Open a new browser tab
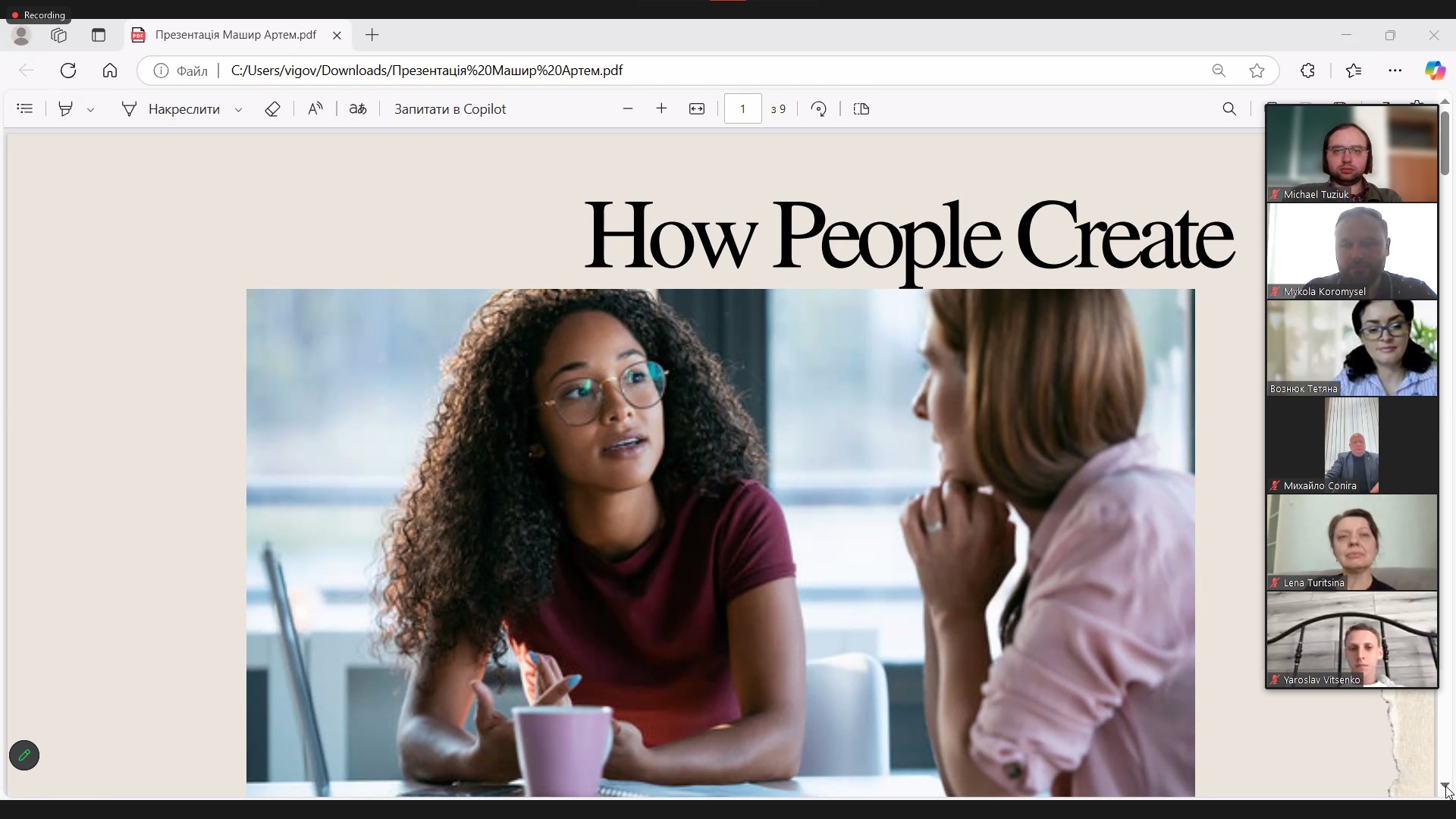The image size is (1456, 819). [x=372, y=35]
